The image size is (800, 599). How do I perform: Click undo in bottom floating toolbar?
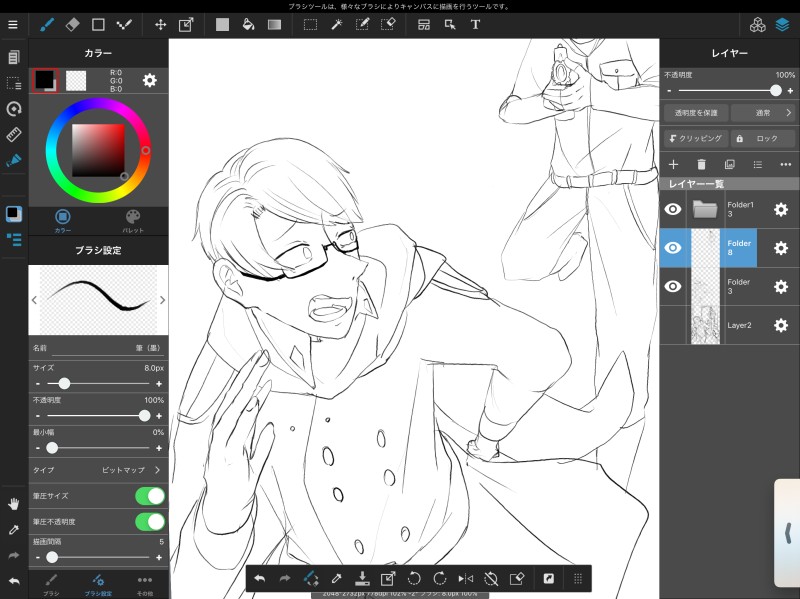(x=260, y=579)
